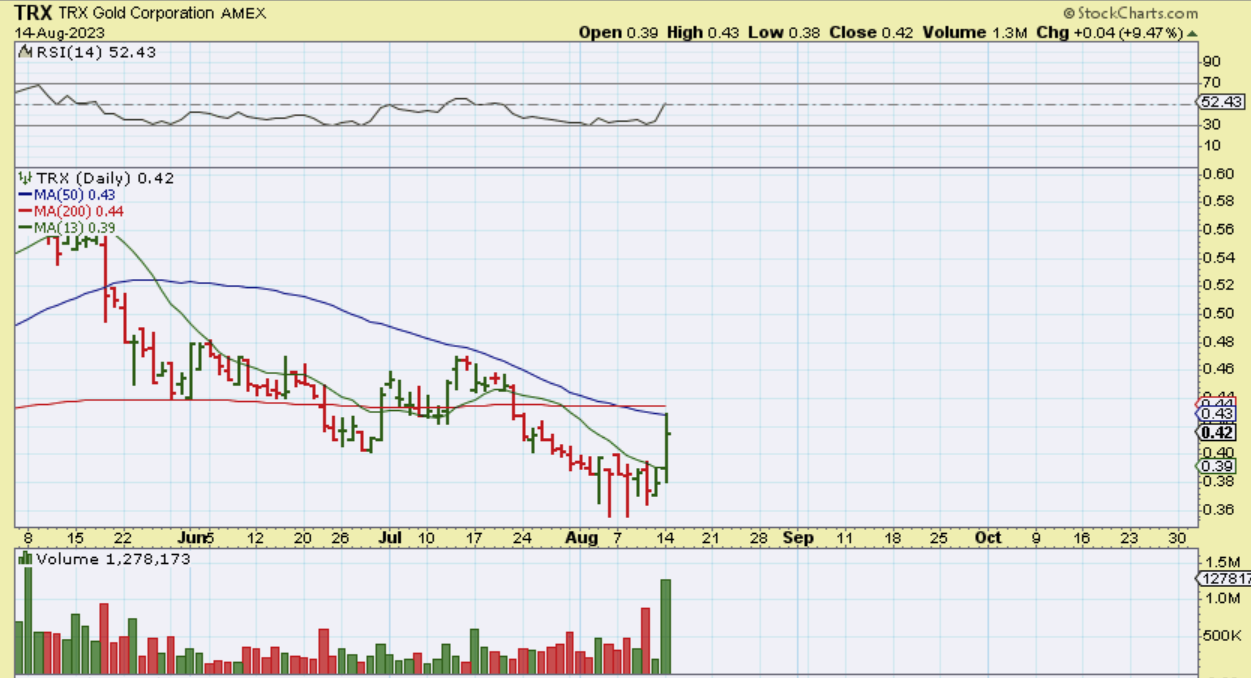This screenshot has height=678, width=1251.
Task: Click the Sep label on the date axis
Action: [x=797, y=538]
